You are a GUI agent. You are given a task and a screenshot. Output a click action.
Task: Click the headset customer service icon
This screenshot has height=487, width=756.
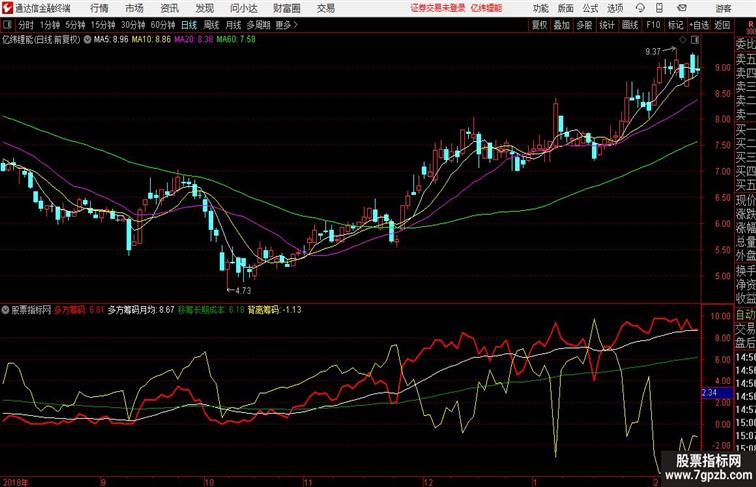pos(640,8)
